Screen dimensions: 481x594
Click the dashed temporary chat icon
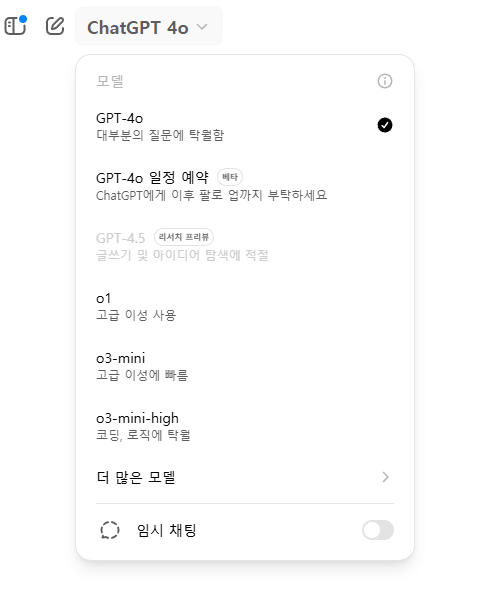(x=110, y=530)
